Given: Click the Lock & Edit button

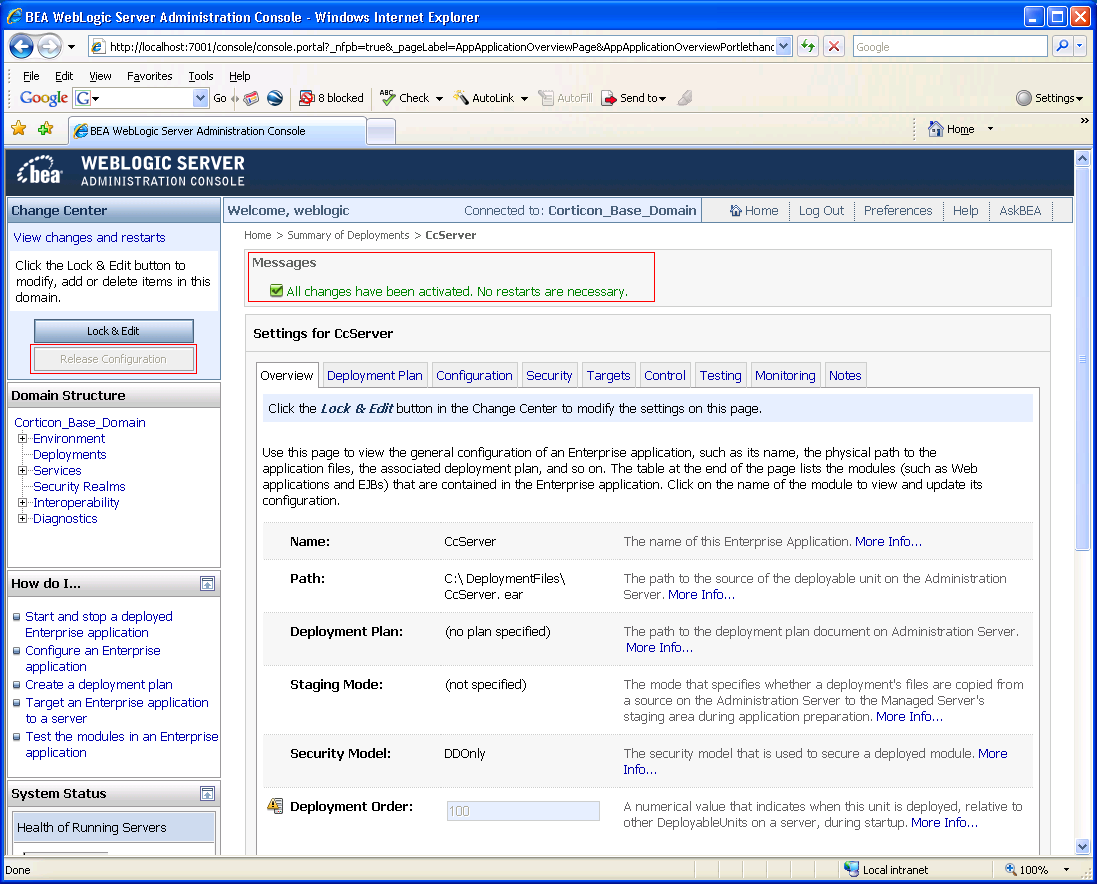Looking at the screenshot, I should [x=114, y=331].
